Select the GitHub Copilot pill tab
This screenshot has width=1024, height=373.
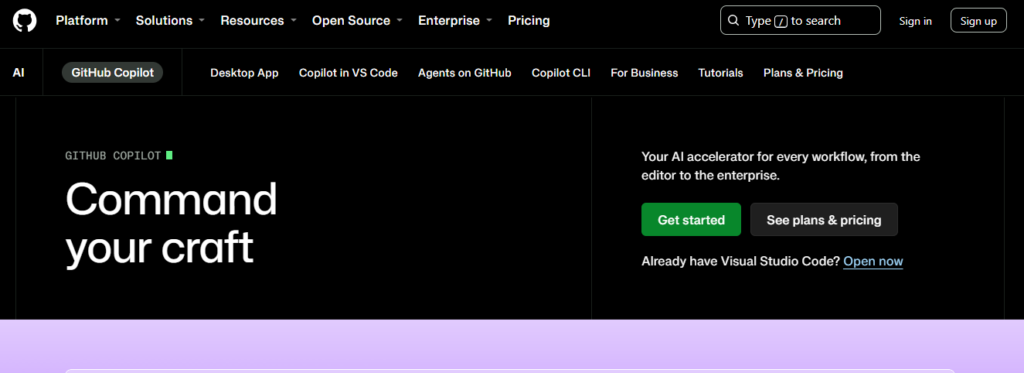(x=112, y=73)
